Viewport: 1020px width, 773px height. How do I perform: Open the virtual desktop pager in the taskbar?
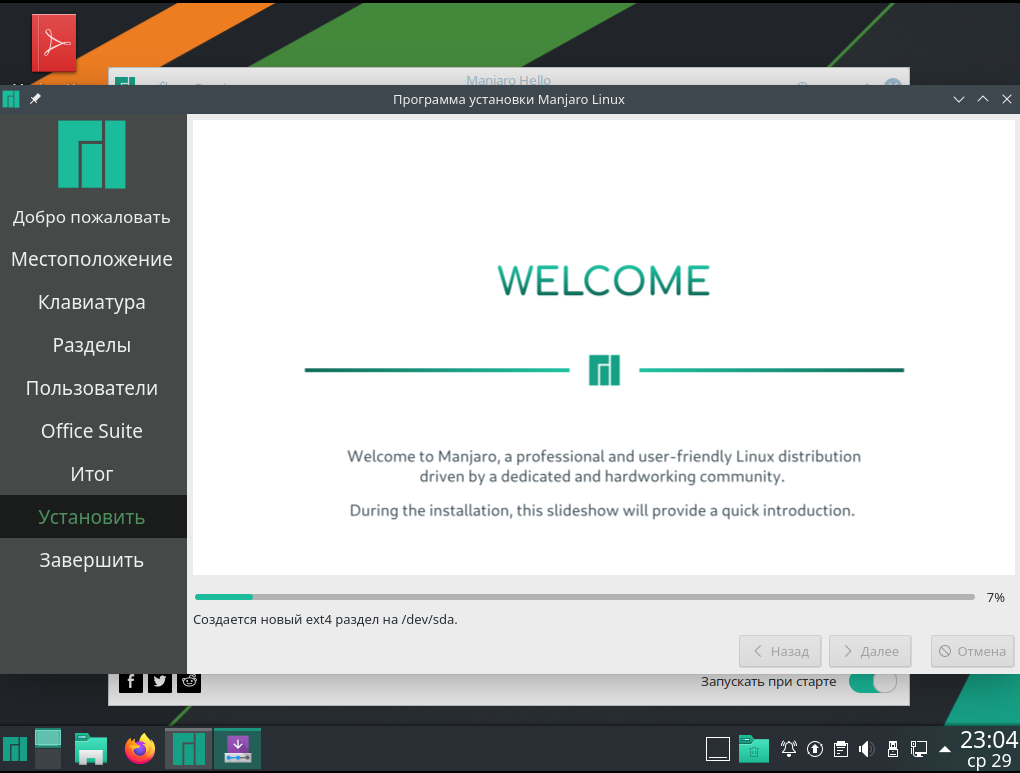(47, 749)
